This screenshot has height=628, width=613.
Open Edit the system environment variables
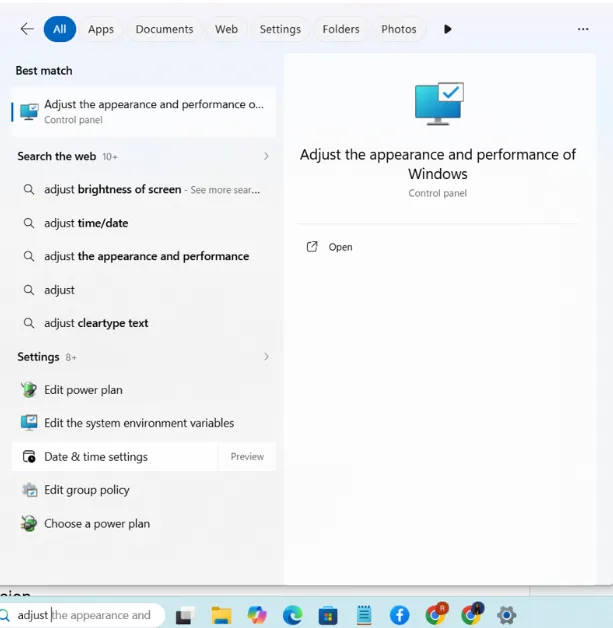click(144, 423)
